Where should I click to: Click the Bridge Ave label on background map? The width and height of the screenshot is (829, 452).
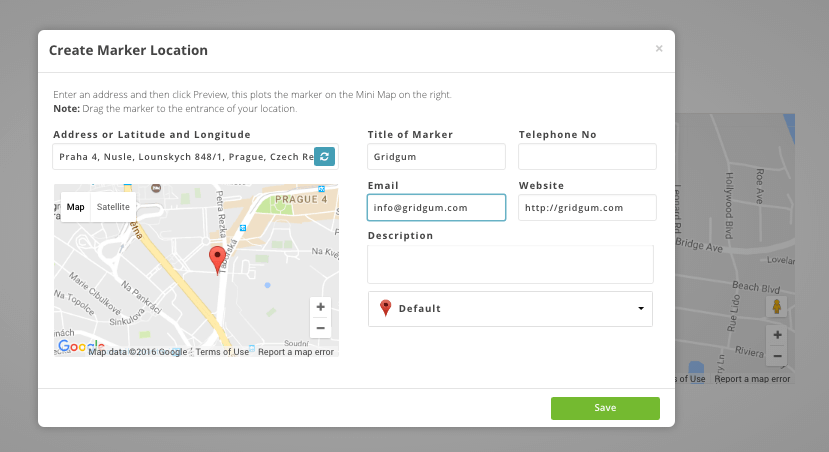coord(699,245)
